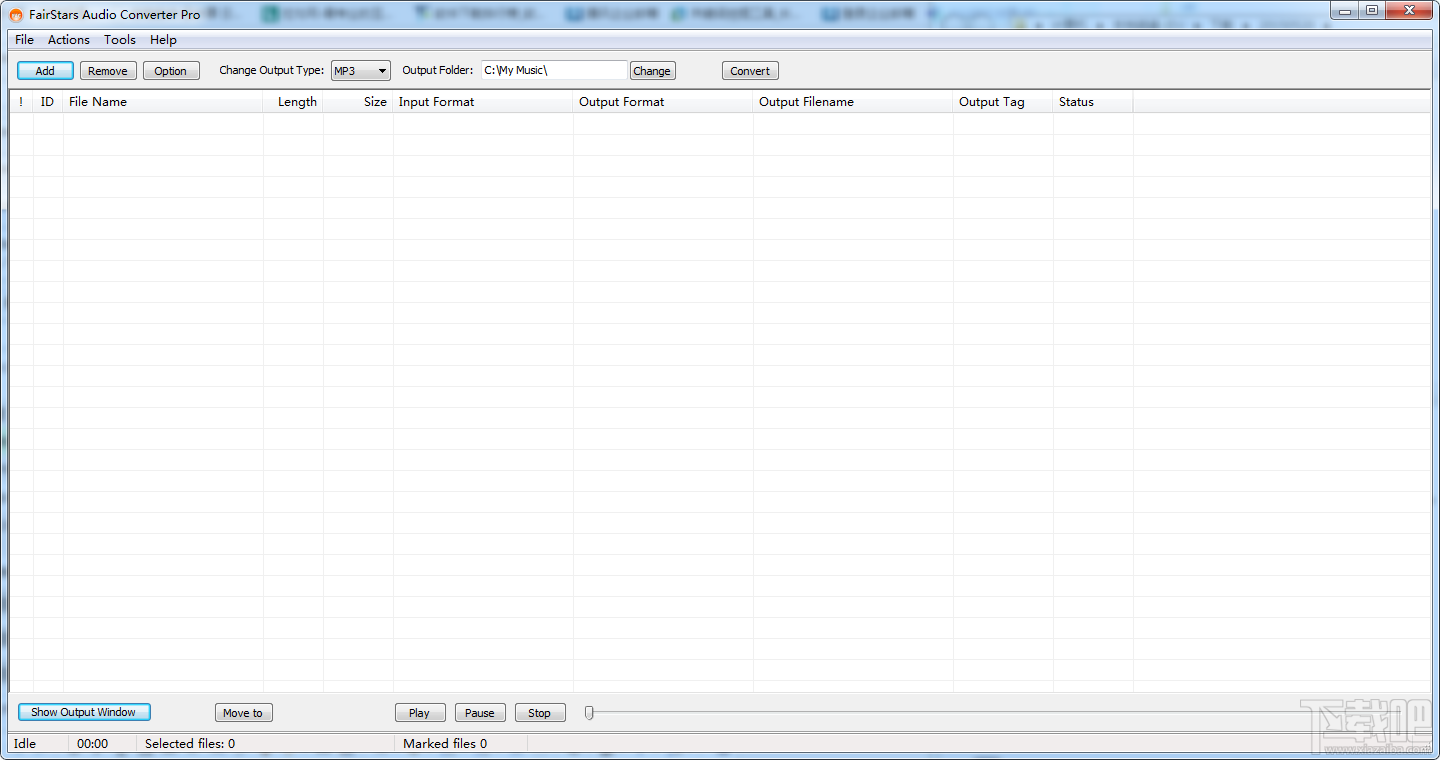Sort by the ! marker column header
1440x760 pixels.
21,102
